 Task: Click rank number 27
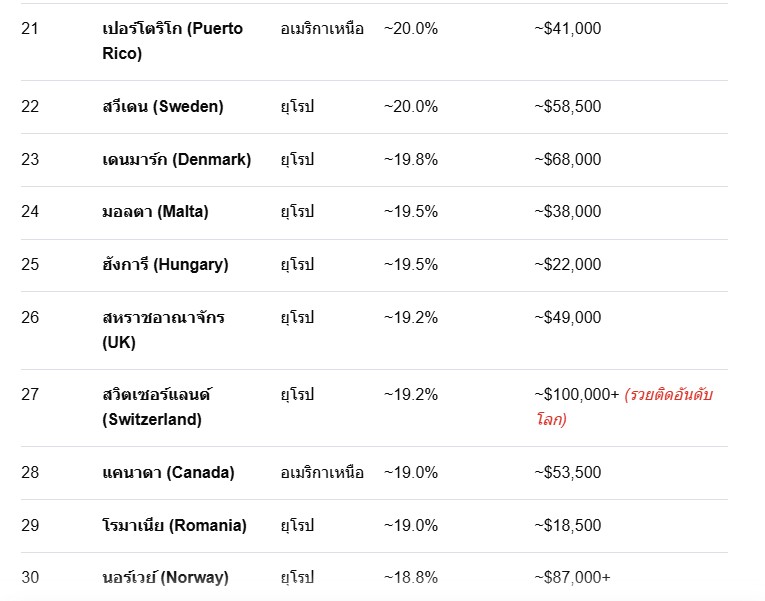(30, 394)
